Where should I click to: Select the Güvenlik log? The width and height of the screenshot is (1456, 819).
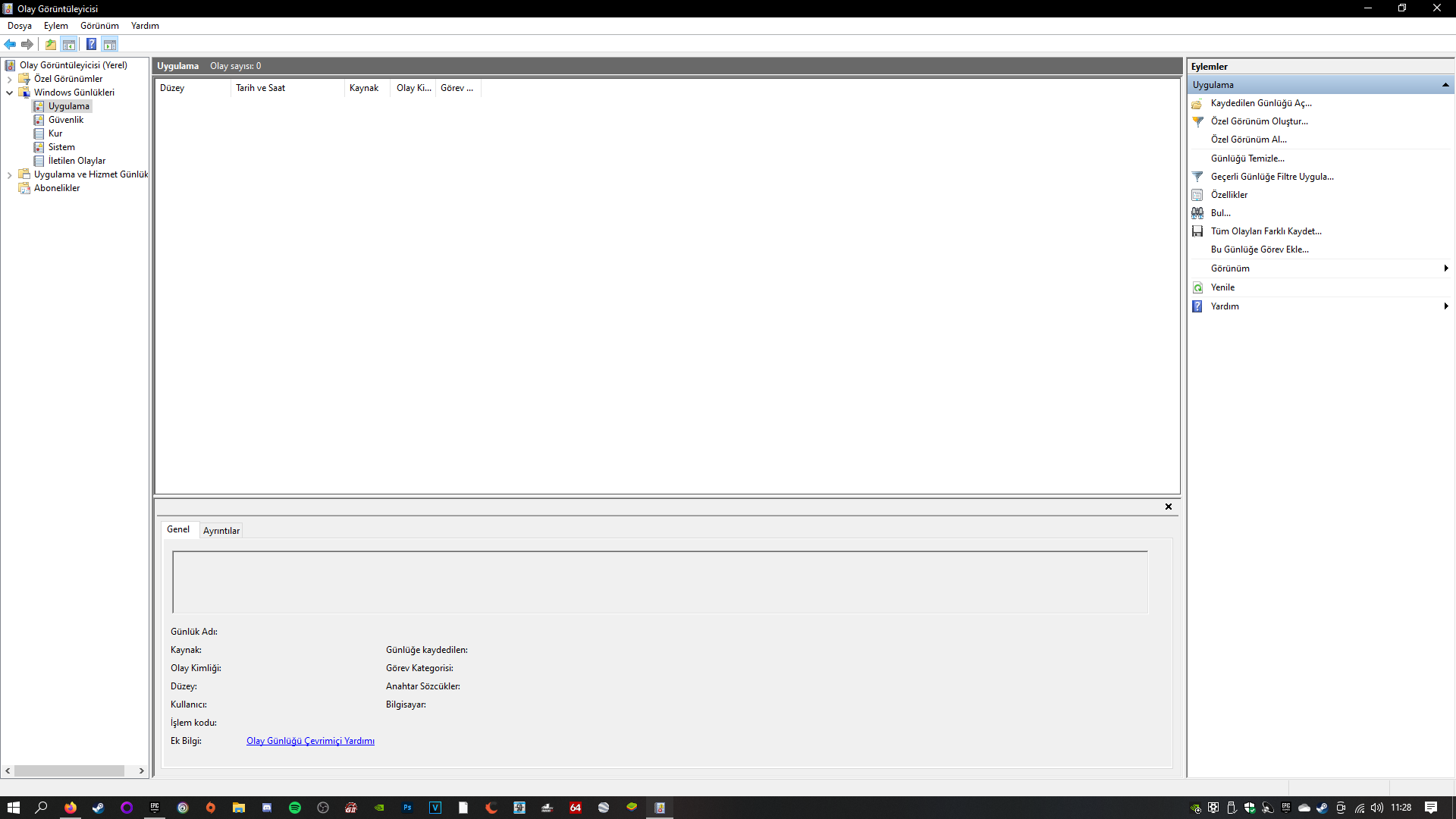[x=66, y=120]
